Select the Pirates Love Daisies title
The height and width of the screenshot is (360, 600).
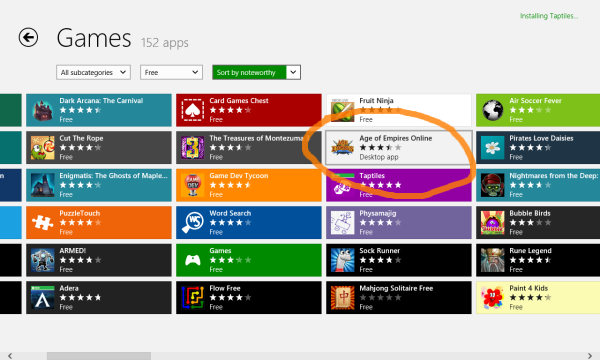541,138
